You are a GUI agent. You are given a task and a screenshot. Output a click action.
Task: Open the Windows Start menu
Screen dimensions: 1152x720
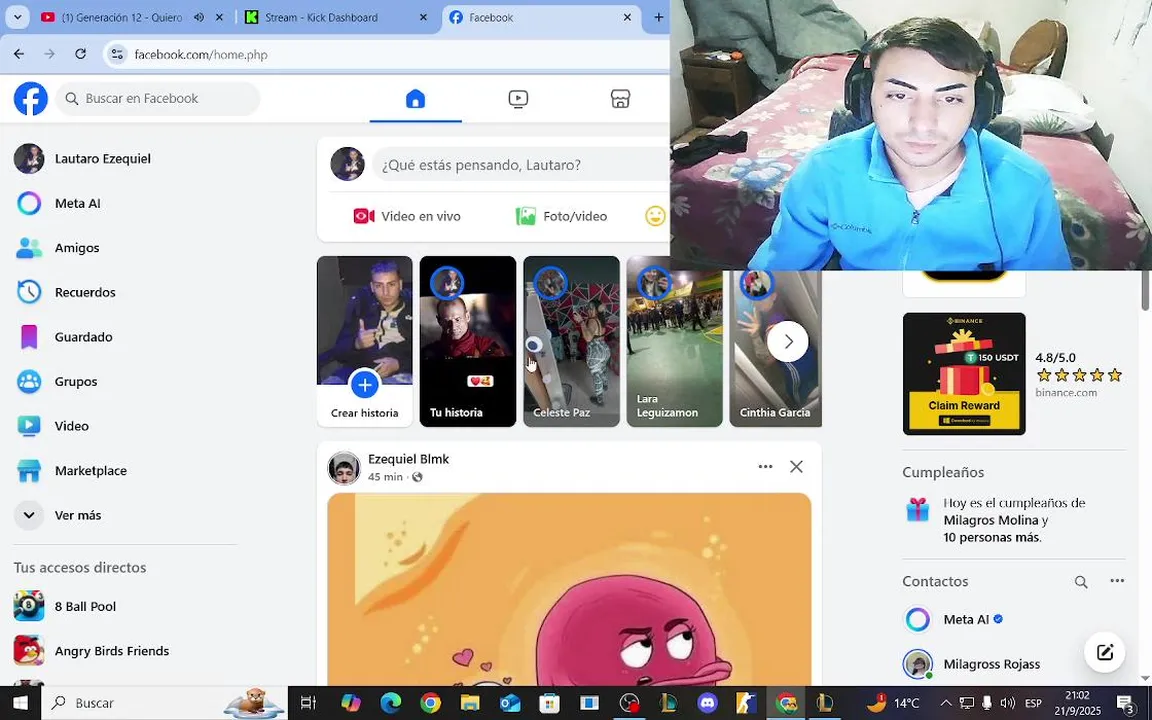[x=21, y=703]
